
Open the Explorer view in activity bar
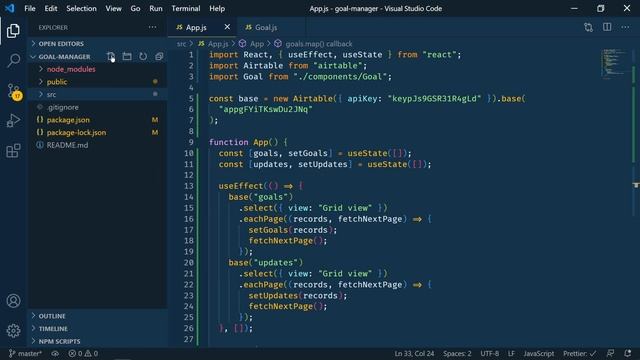(13, 31)
